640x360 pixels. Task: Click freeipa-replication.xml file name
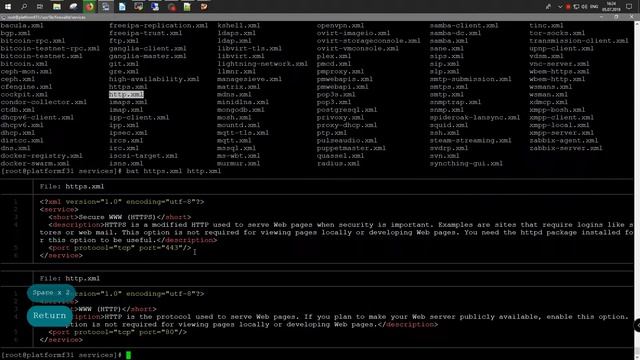[158, 25]
